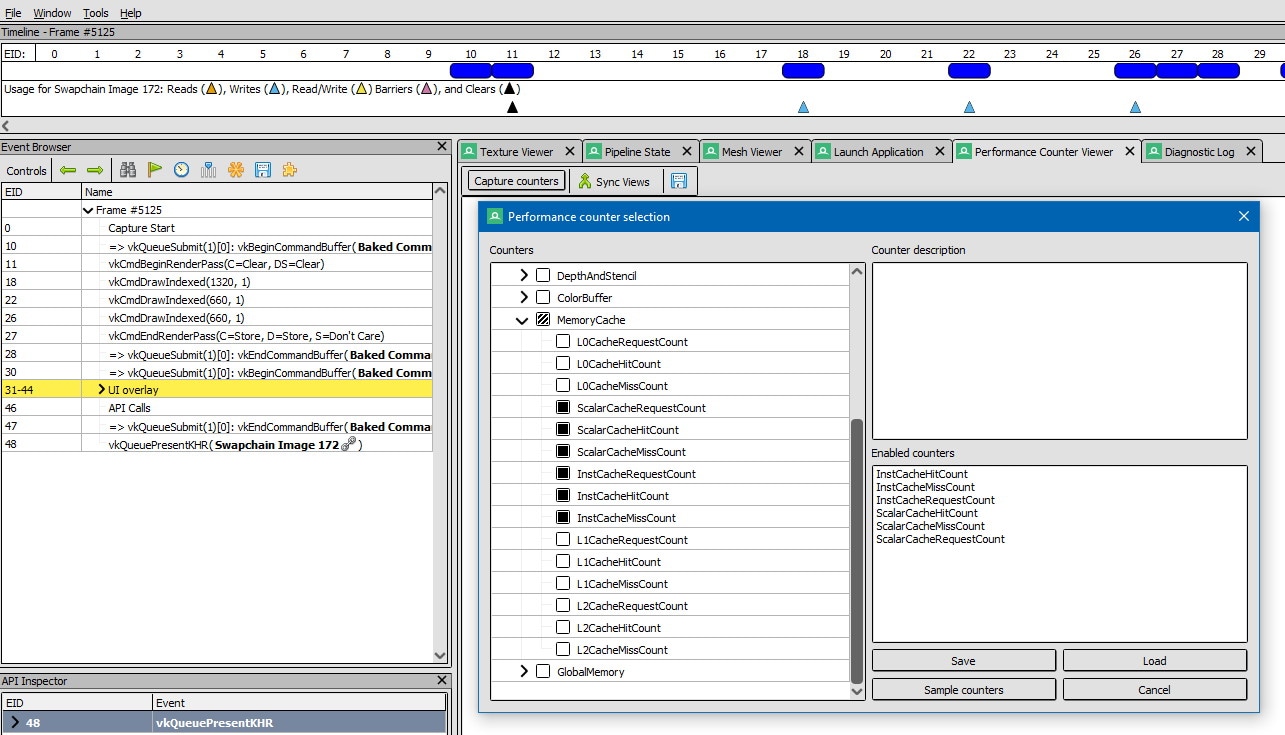Click the green forward arrow in Event Browser
Image resolution: width=1285 pixels, height=735 pixels.
tap(95, 170)
